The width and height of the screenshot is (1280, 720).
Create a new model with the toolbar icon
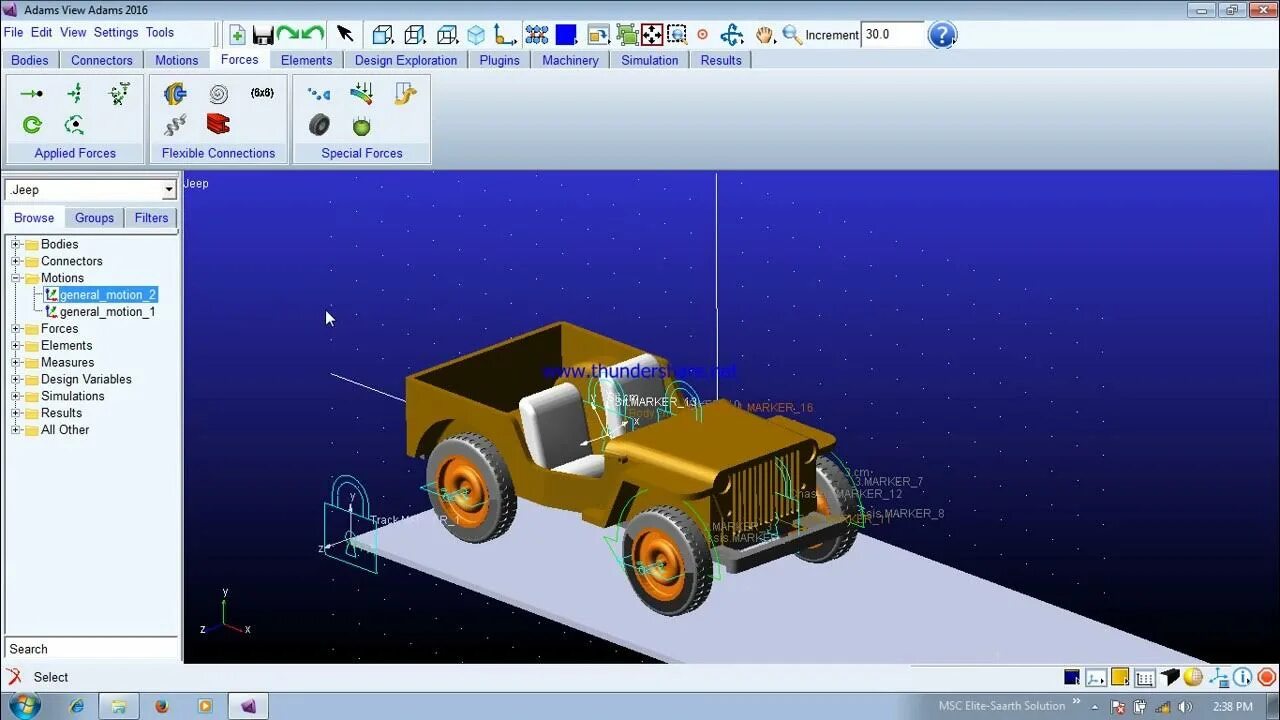click(x=237, y=35)
